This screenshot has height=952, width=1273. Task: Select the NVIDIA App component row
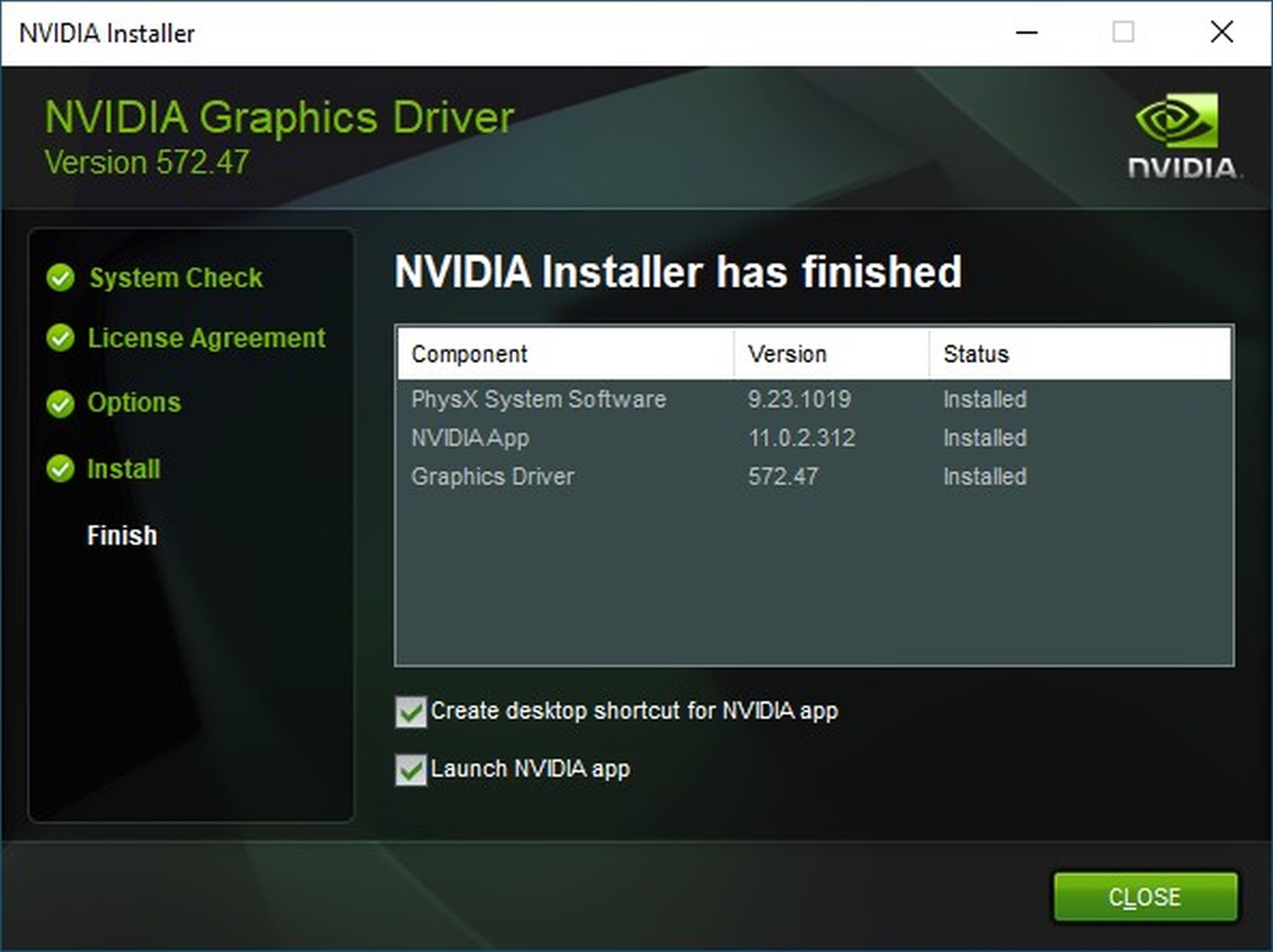(x=814, y=438)
